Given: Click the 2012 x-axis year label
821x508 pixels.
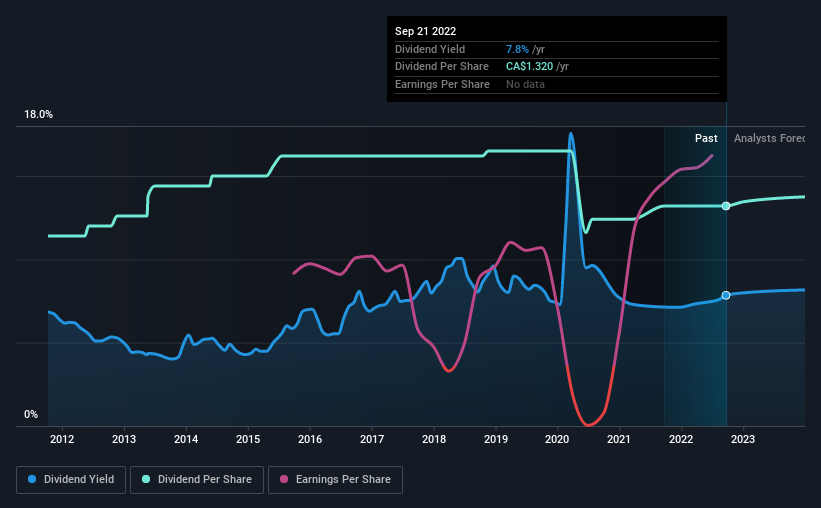Looking at the screenshot, I should [62, 439].
